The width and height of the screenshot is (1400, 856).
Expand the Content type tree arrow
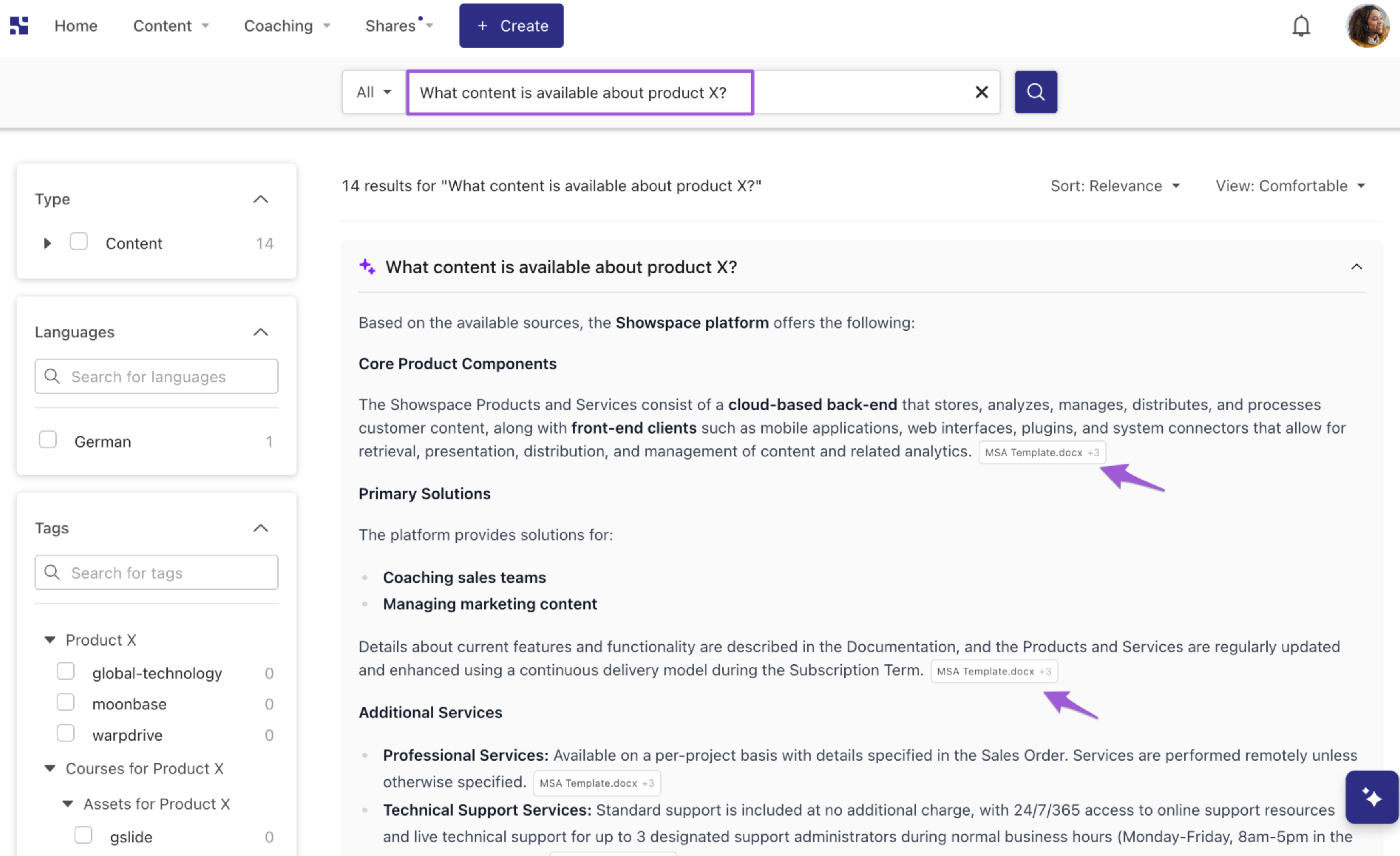coord(47,243)
